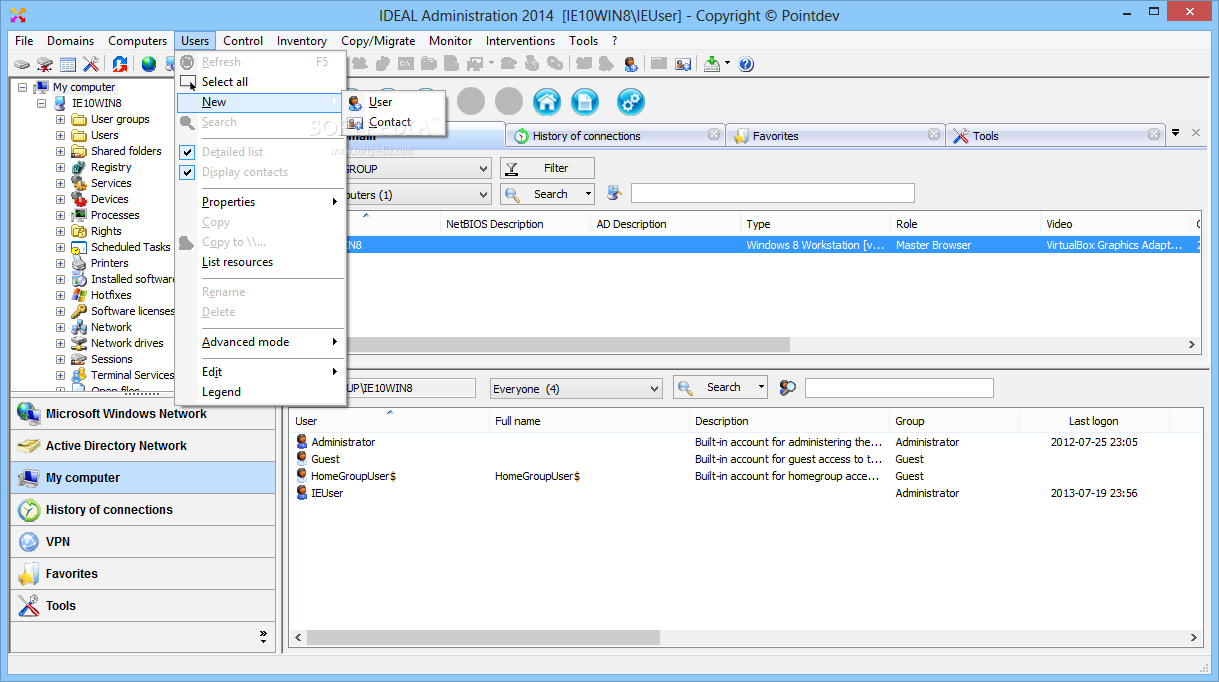Click the user list horizontal scrollbar thumb
The width and height of the screenshot is (1219, 682).
click(x=483, y=637)
